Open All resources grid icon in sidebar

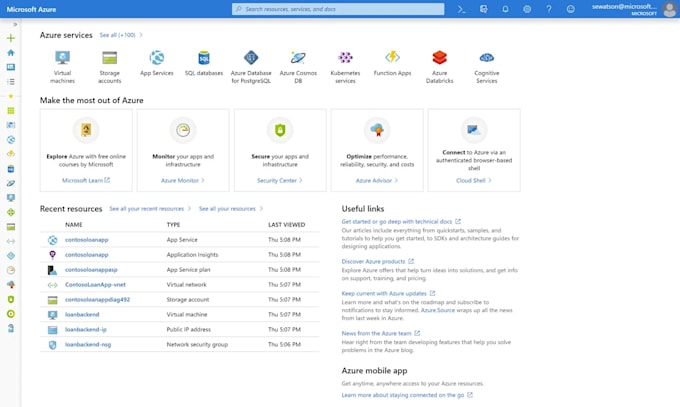(x=11, y=111)
